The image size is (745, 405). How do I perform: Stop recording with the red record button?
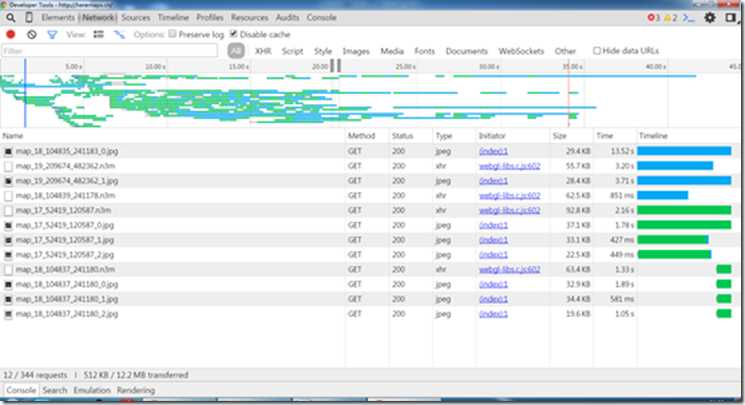10,34
